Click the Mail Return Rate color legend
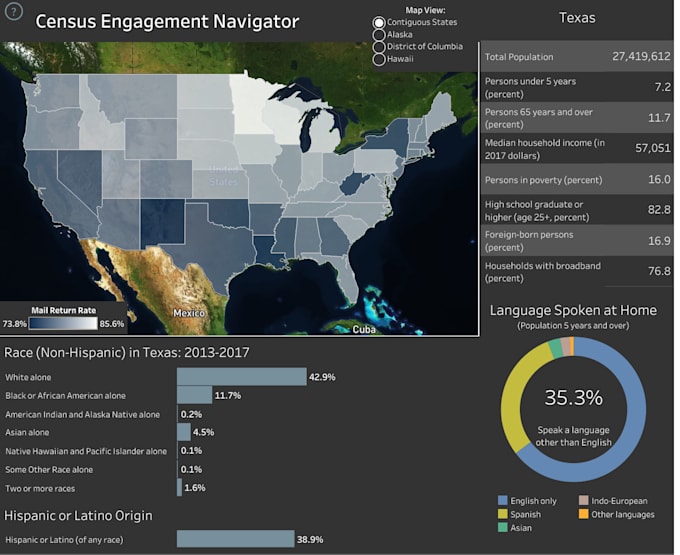This screenshot has width=680, height=555. coord(63,323)
